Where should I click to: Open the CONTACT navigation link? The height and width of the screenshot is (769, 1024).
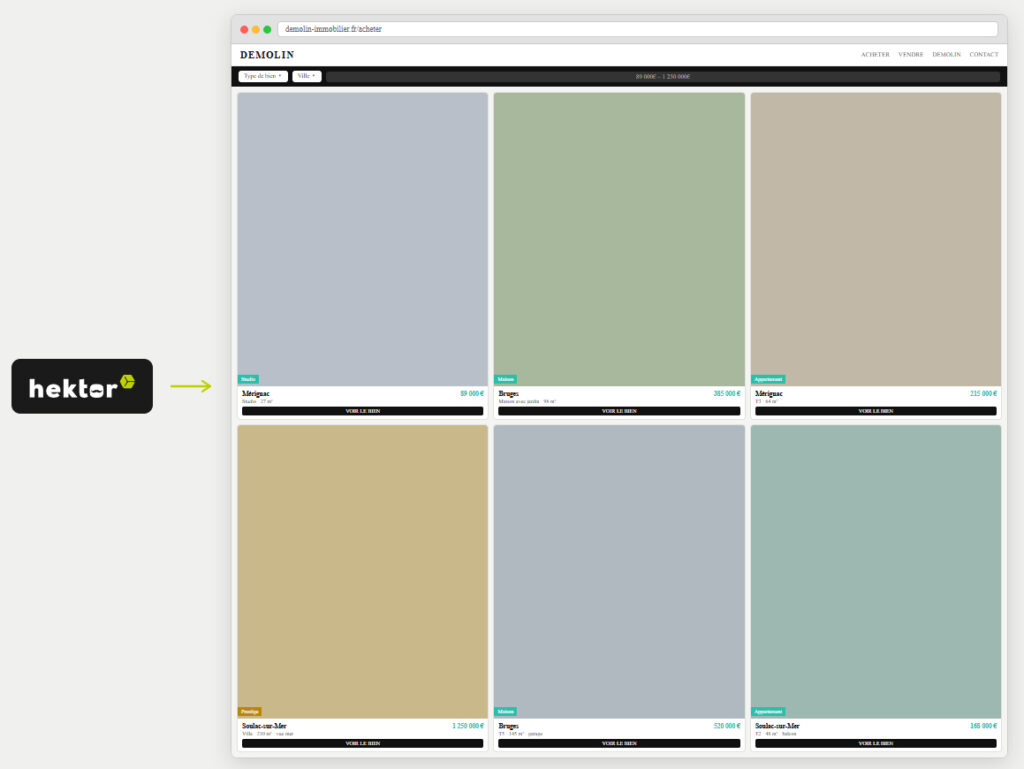[983, 55]
